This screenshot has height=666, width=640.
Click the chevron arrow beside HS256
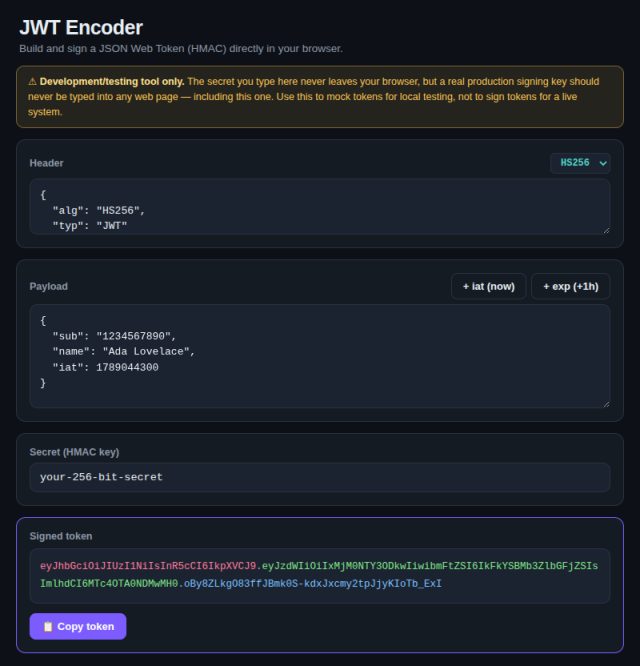(x=603, y=164)
